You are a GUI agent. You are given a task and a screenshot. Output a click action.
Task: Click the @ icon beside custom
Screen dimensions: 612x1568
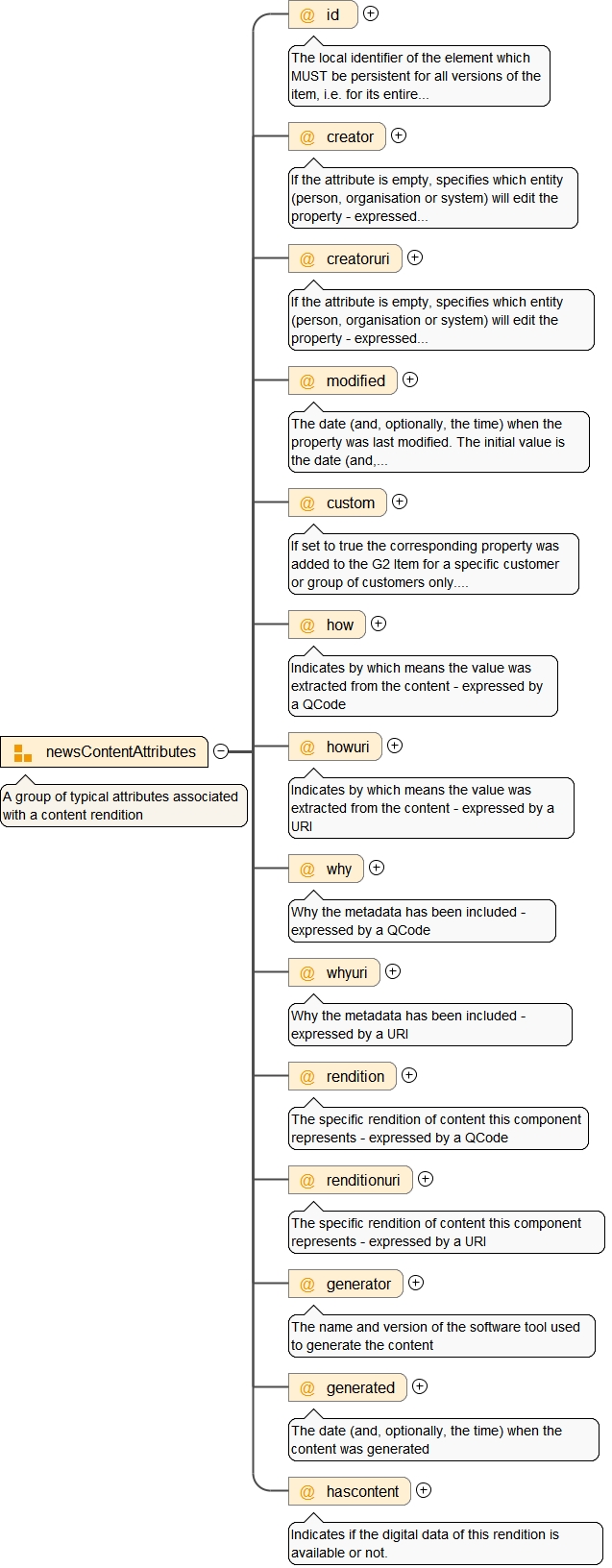pyautogui.click(x=307, y=502)
